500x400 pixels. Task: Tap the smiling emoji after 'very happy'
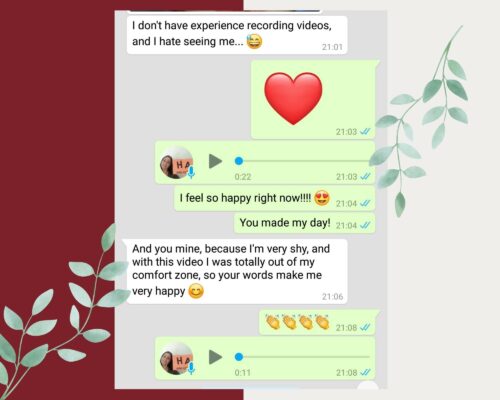pyautogui.click(x=196, y=291)
